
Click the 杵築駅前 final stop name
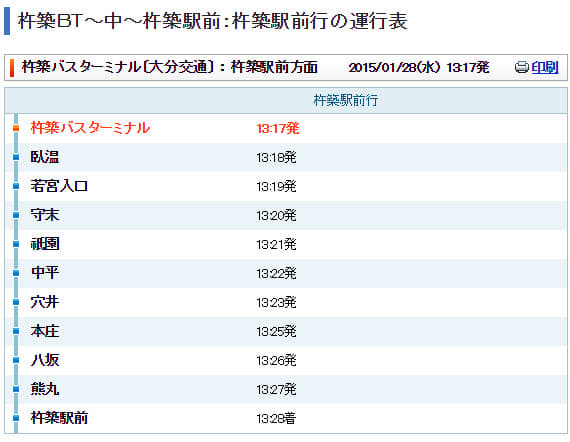[x=59, y=418]
